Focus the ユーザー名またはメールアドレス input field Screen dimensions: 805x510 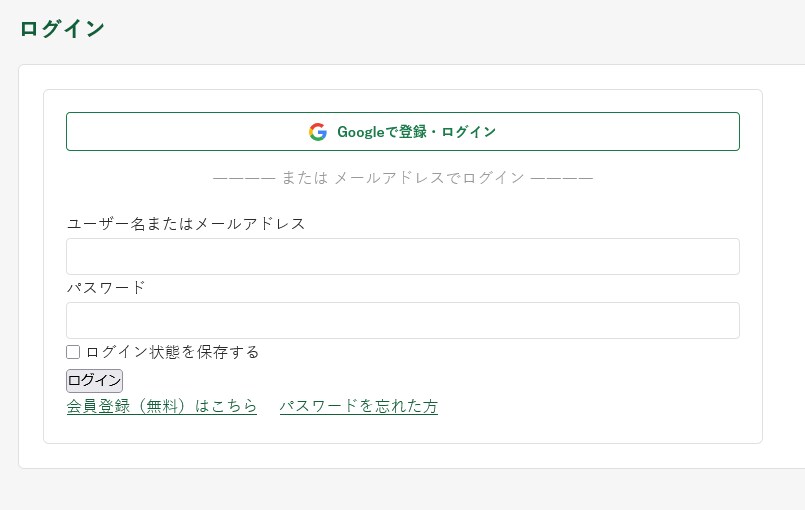coord(402,256)
